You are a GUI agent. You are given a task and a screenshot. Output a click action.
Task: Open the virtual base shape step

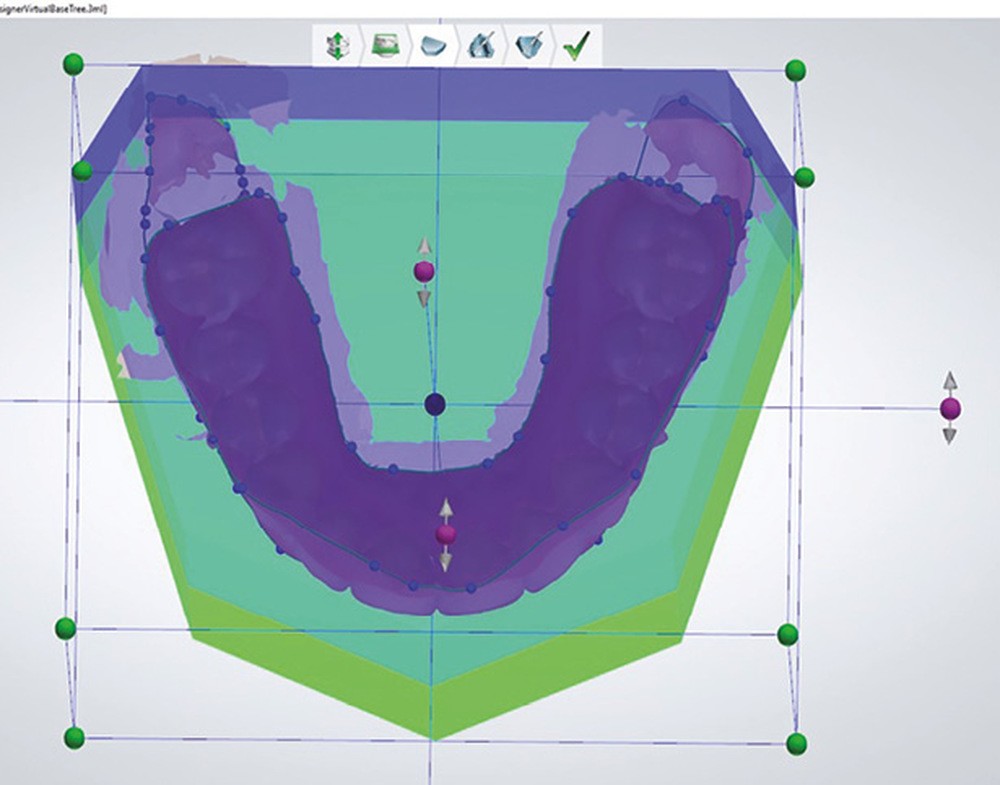[x=433, y=46]
